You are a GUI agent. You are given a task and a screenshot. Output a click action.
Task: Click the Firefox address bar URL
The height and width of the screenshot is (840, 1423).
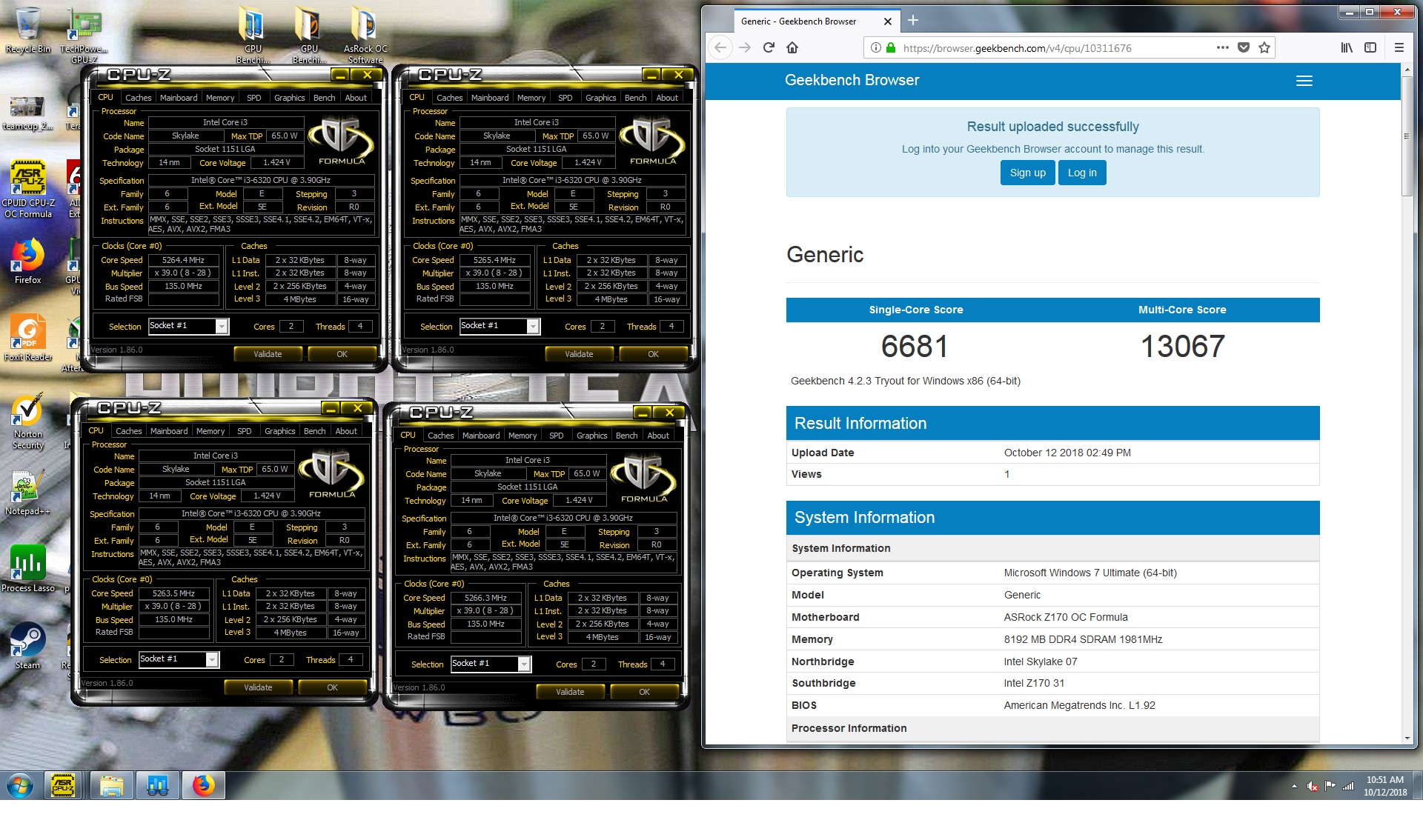pyautogui.click(x=1017, y=48)
